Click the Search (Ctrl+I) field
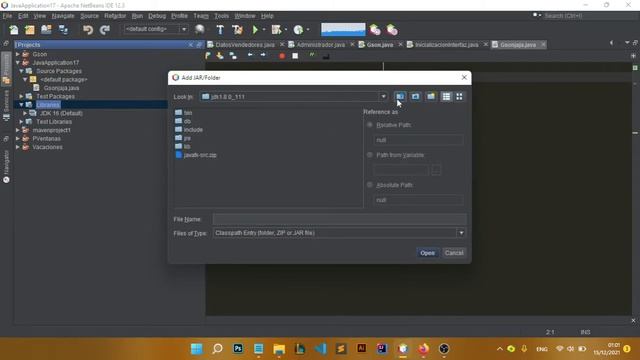 (588, 16)
